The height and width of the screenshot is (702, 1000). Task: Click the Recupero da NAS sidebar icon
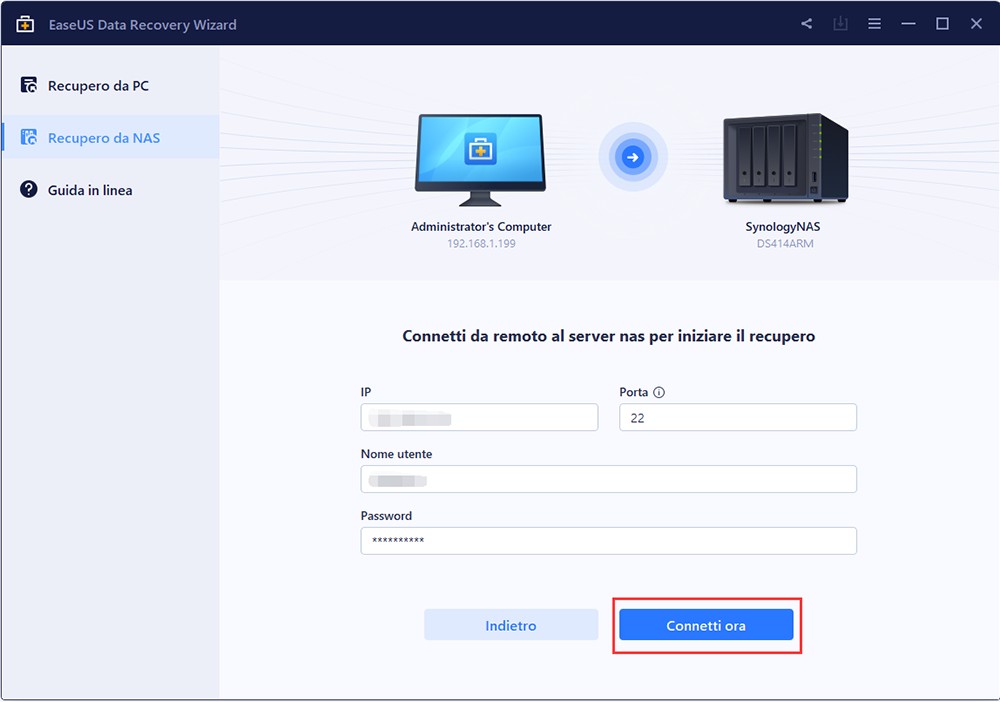pos(29,137)
